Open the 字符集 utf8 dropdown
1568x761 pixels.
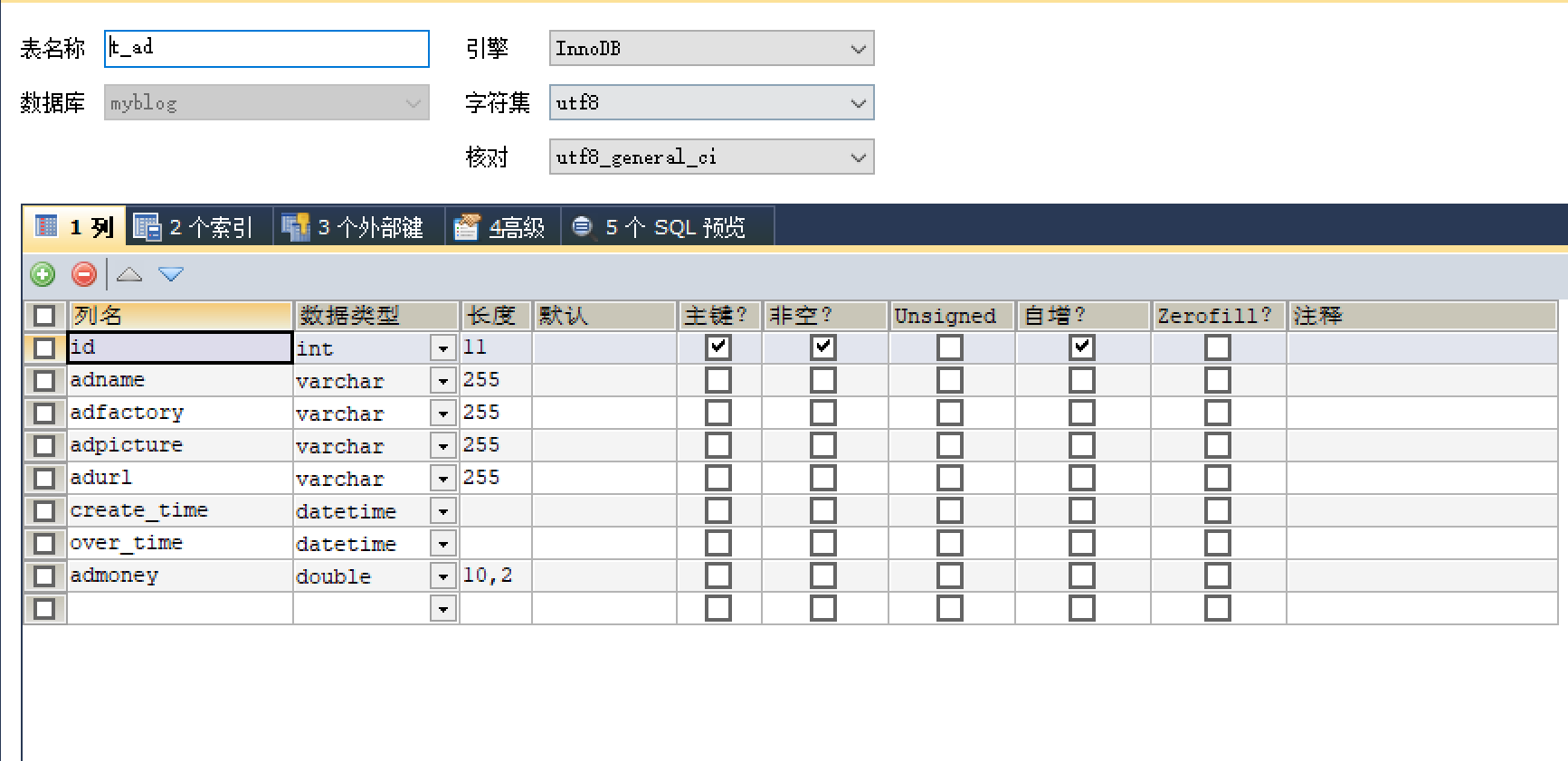coord(711,103)
